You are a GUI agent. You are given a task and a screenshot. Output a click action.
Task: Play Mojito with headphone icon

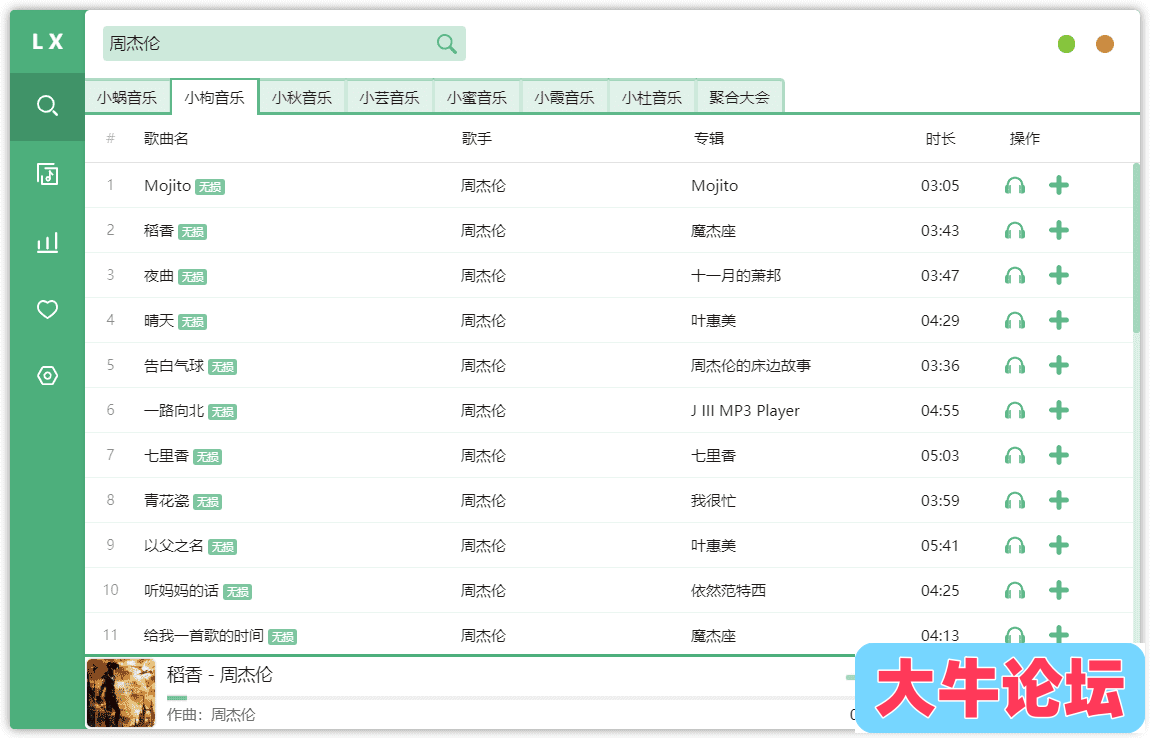pyautogui.click(x=1015, y=186)
